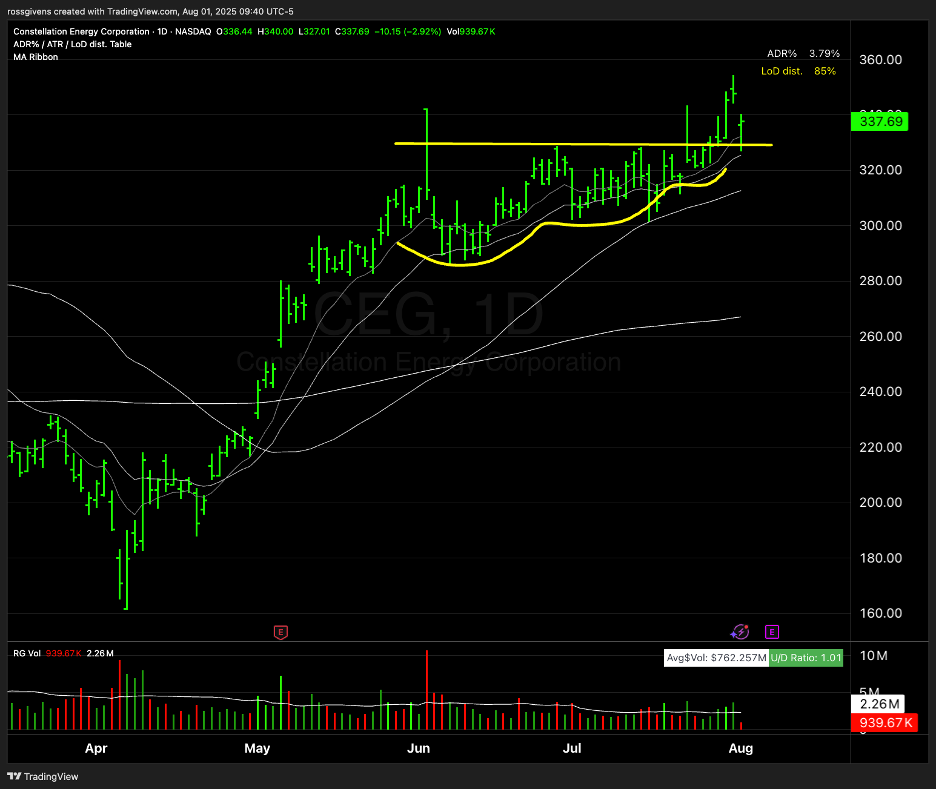This screenshot has width=936, height=790.
Task: Select the RG Vol indicator legend
Action: click(28, 653)
